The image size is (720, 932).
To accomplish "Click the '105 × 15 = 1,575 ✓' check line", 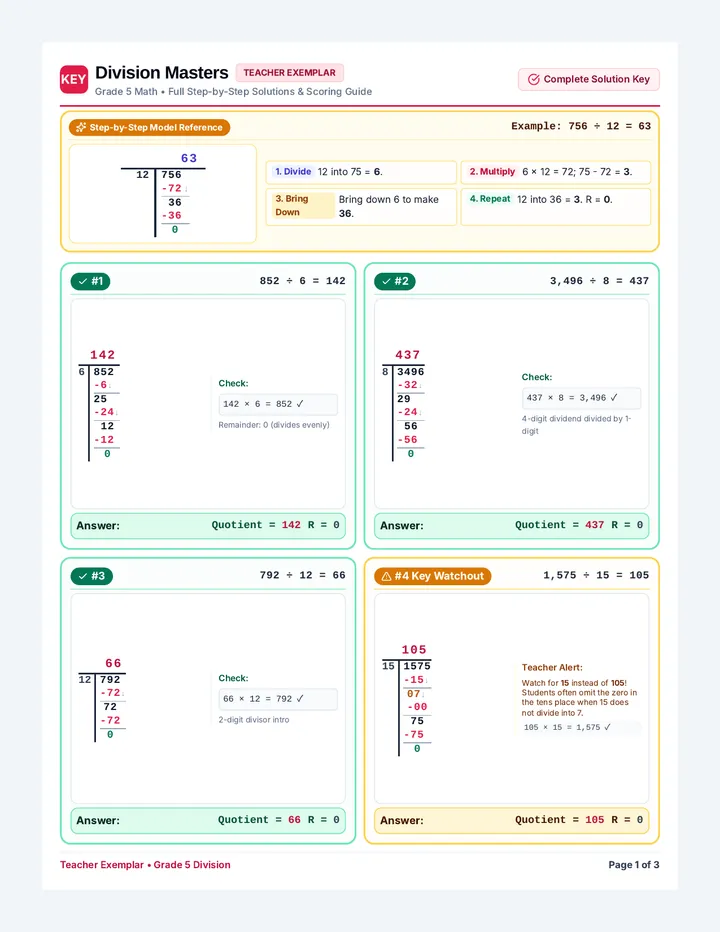I will tap(581, 727).
